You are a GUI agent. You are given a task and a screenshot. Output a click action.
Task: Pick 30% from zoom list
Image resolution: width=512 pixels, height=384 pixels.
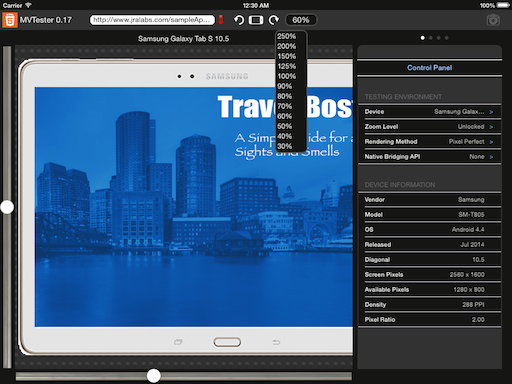point(285,146)
